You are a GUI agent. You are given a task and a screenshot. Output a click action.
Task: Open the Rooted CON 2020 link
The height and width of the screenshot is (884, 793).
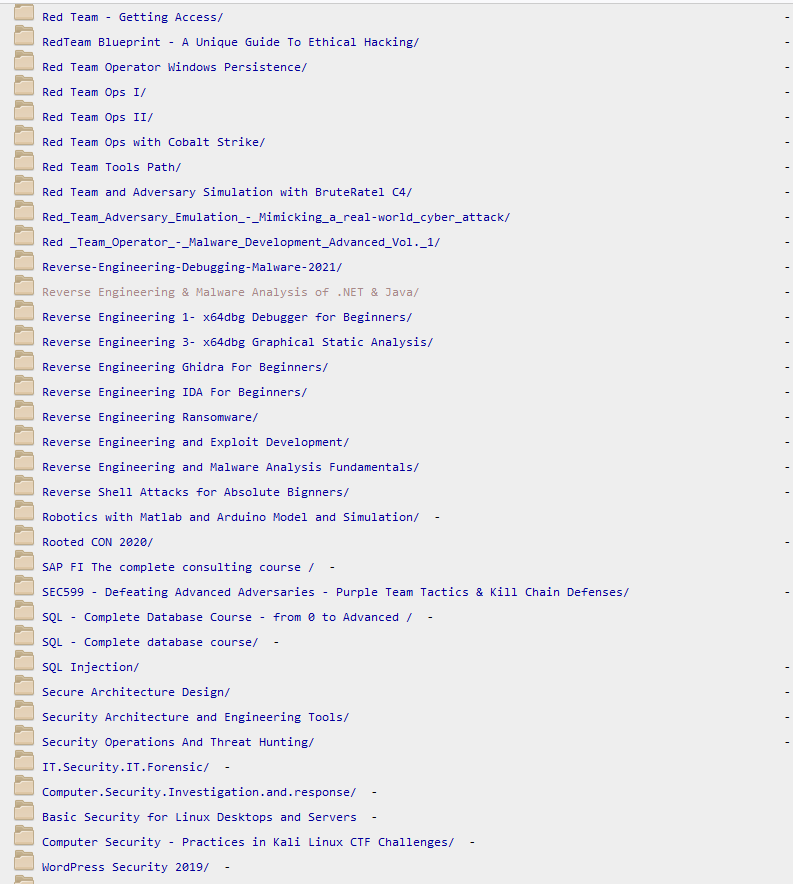click(x=98, y=542)
